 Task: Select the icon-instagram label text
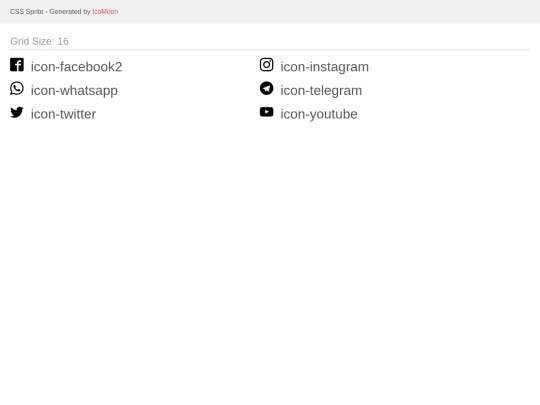click(324, 67)
